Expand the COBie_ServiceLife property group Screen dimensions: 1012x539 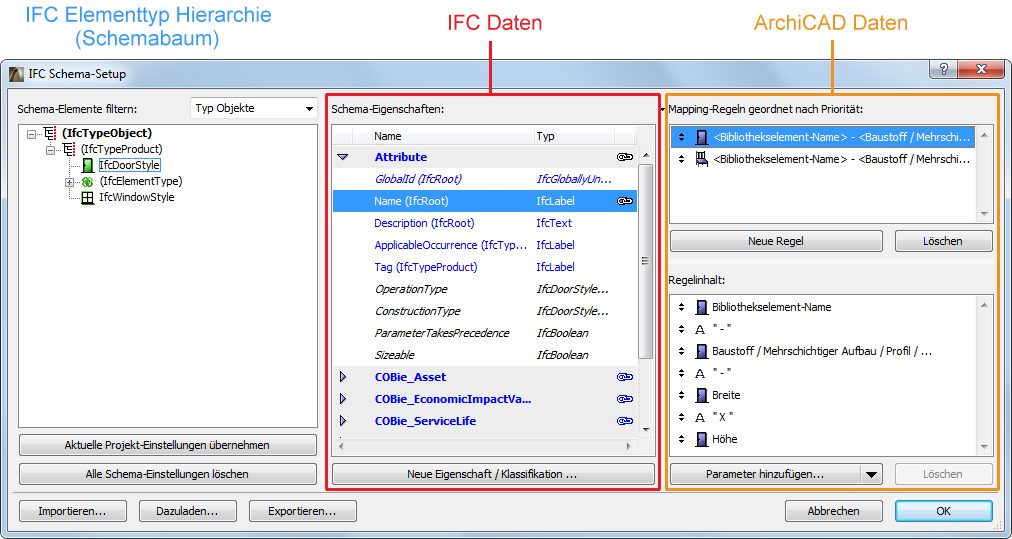pyautogui.click(x=343, y=421)
